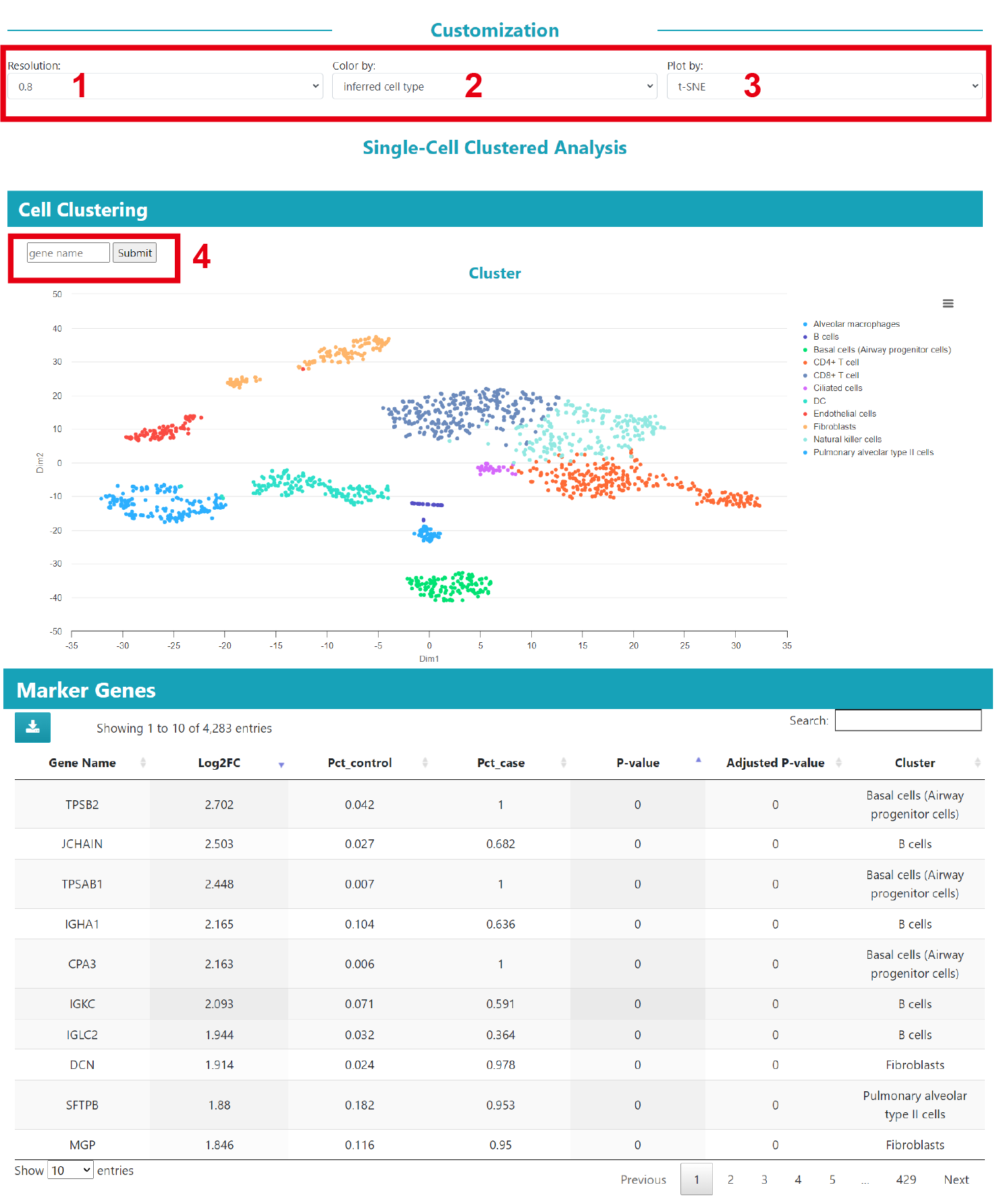Click 'Showing 1 to 10 of 4,283 entries'
The height and width of the screenshot is (1204, 995).
pos(184,728)
